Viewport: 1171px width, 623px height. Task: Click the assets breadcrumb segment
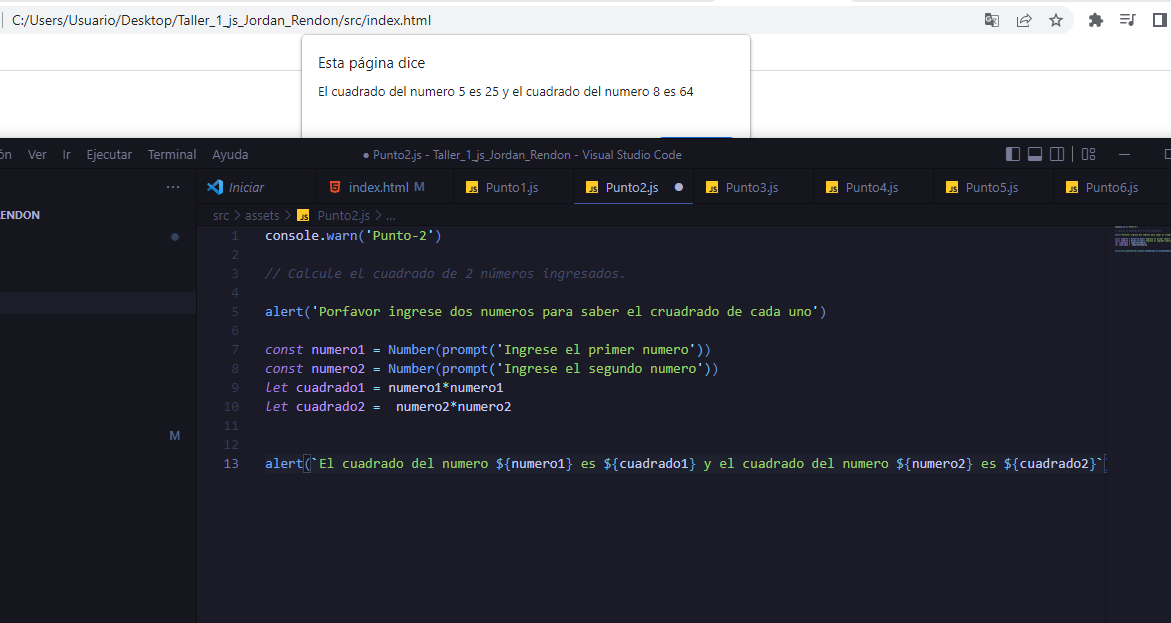pyautogui.click(x=262, y=215)
